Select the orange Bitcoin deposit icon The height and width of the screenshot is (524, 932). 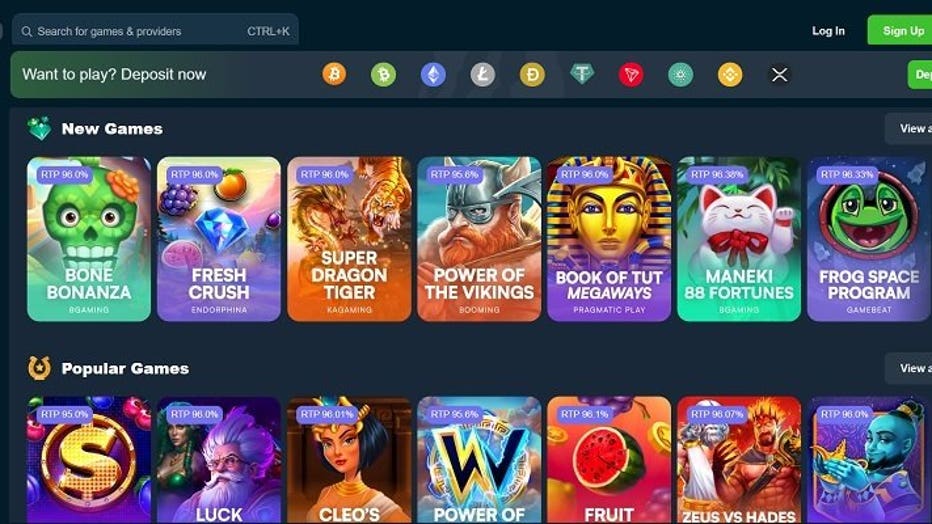[x=334, y=74]
